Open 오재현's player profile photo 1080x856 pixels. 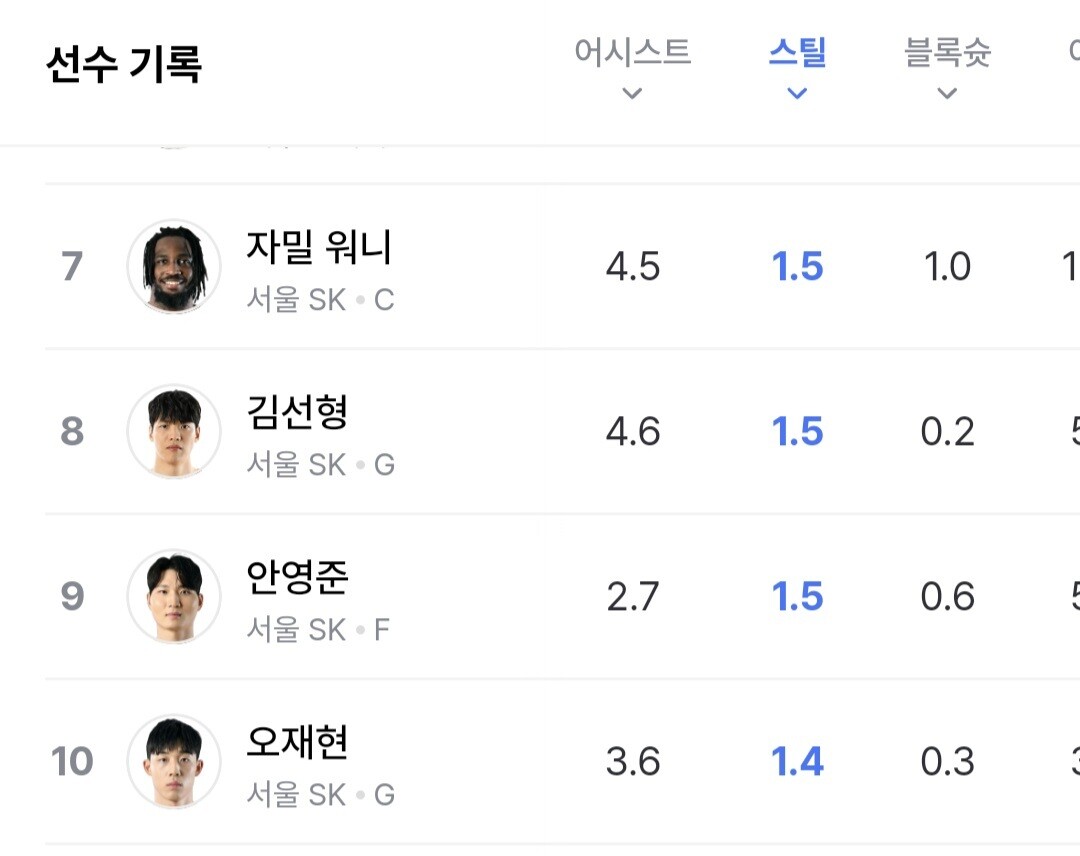tap(174, 761)
